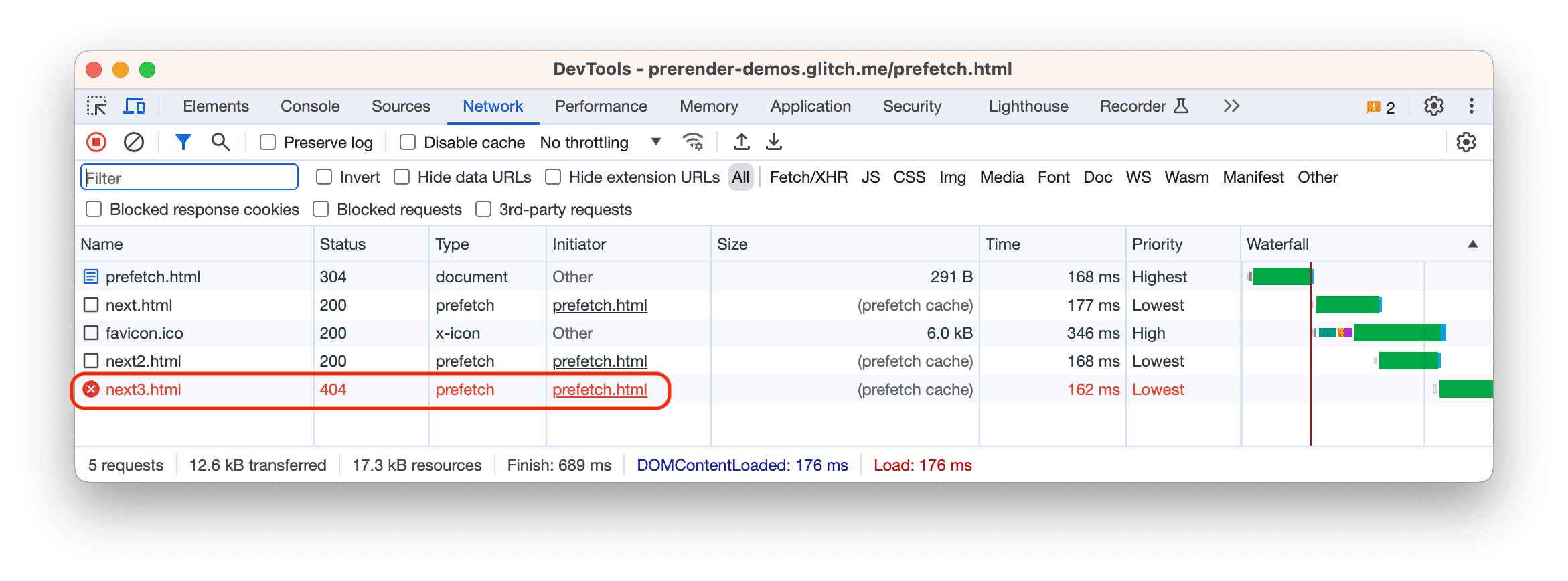Clear the network log
This screenshot has height=581, width=1568.
[134, 142]
